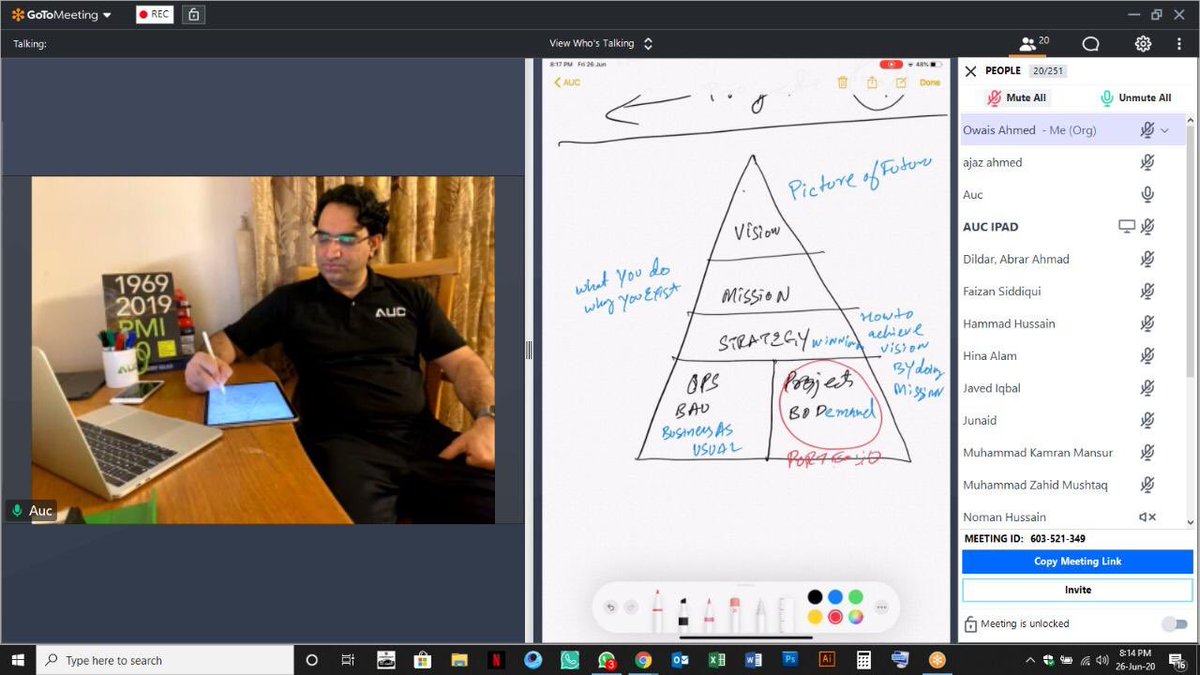Pick the green color swatch
The width and height of the screenshot is (1200, 675).
click(855, 597)
